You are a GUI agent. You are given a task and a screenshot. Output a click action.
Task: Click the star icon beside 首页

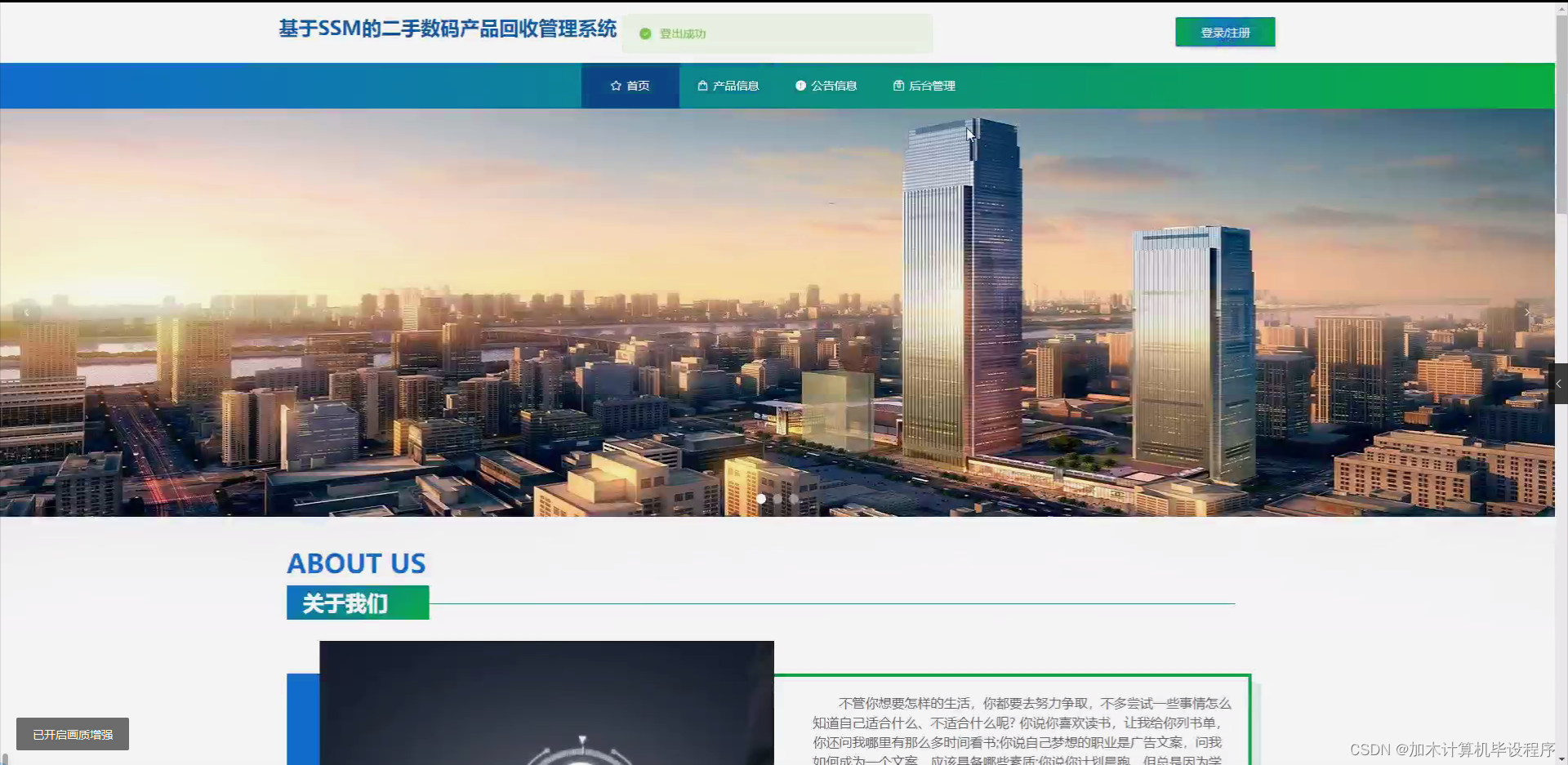coord(616,86)
